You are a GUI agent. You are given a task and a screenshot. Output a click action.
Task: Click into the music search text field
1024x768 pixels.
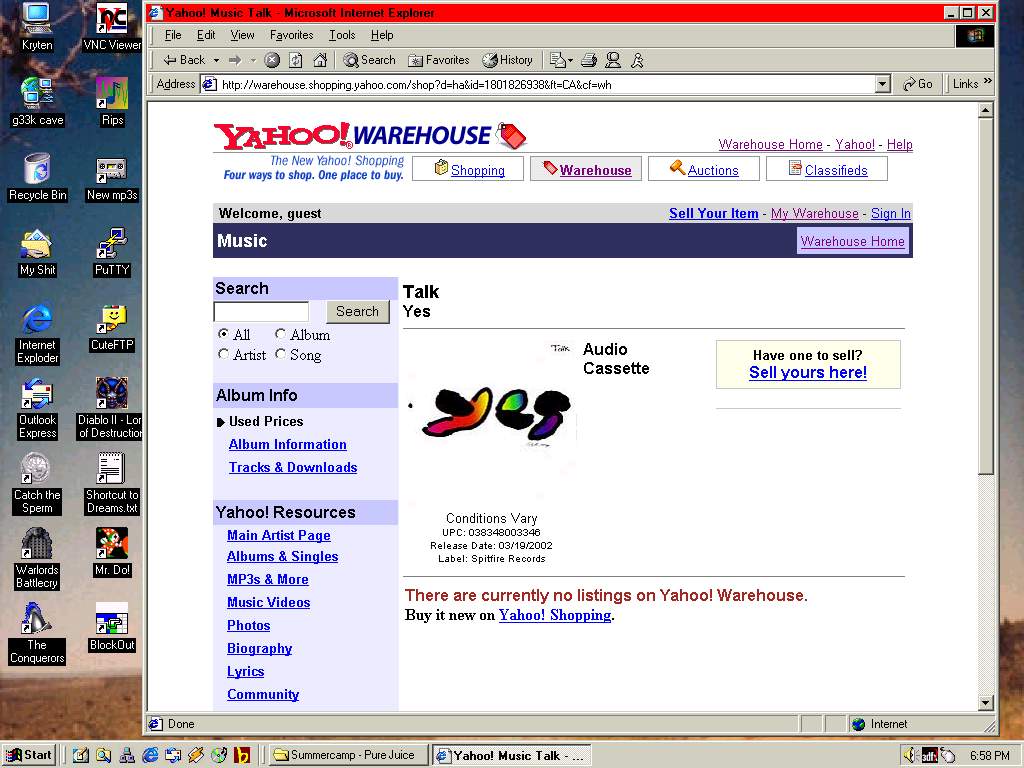click(x=261, y=312)
